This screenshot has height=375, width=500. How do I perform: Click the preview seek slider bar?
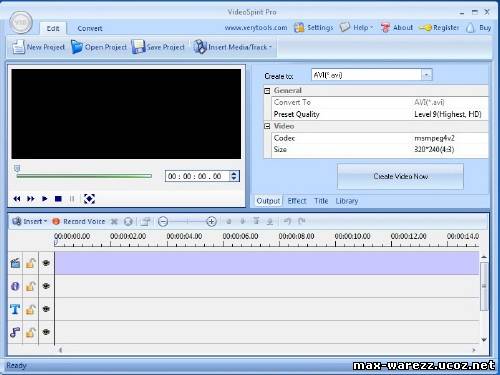coord(84,176)
